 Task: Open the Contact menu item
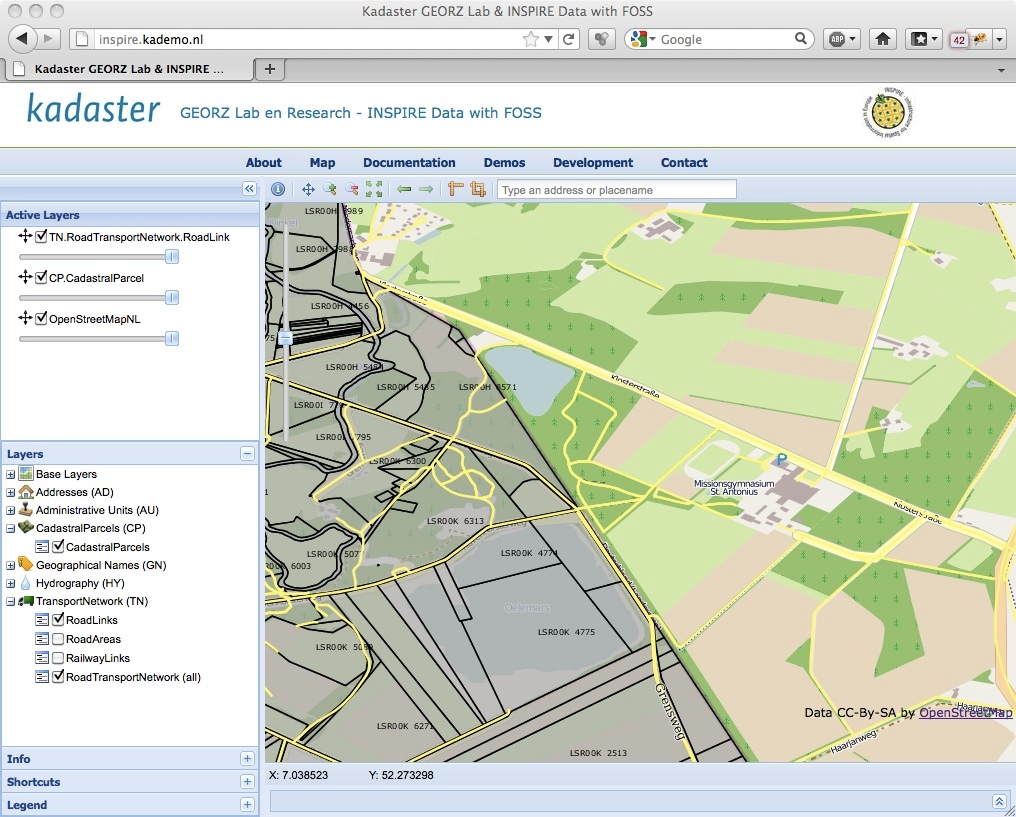[x=684, y=163]
